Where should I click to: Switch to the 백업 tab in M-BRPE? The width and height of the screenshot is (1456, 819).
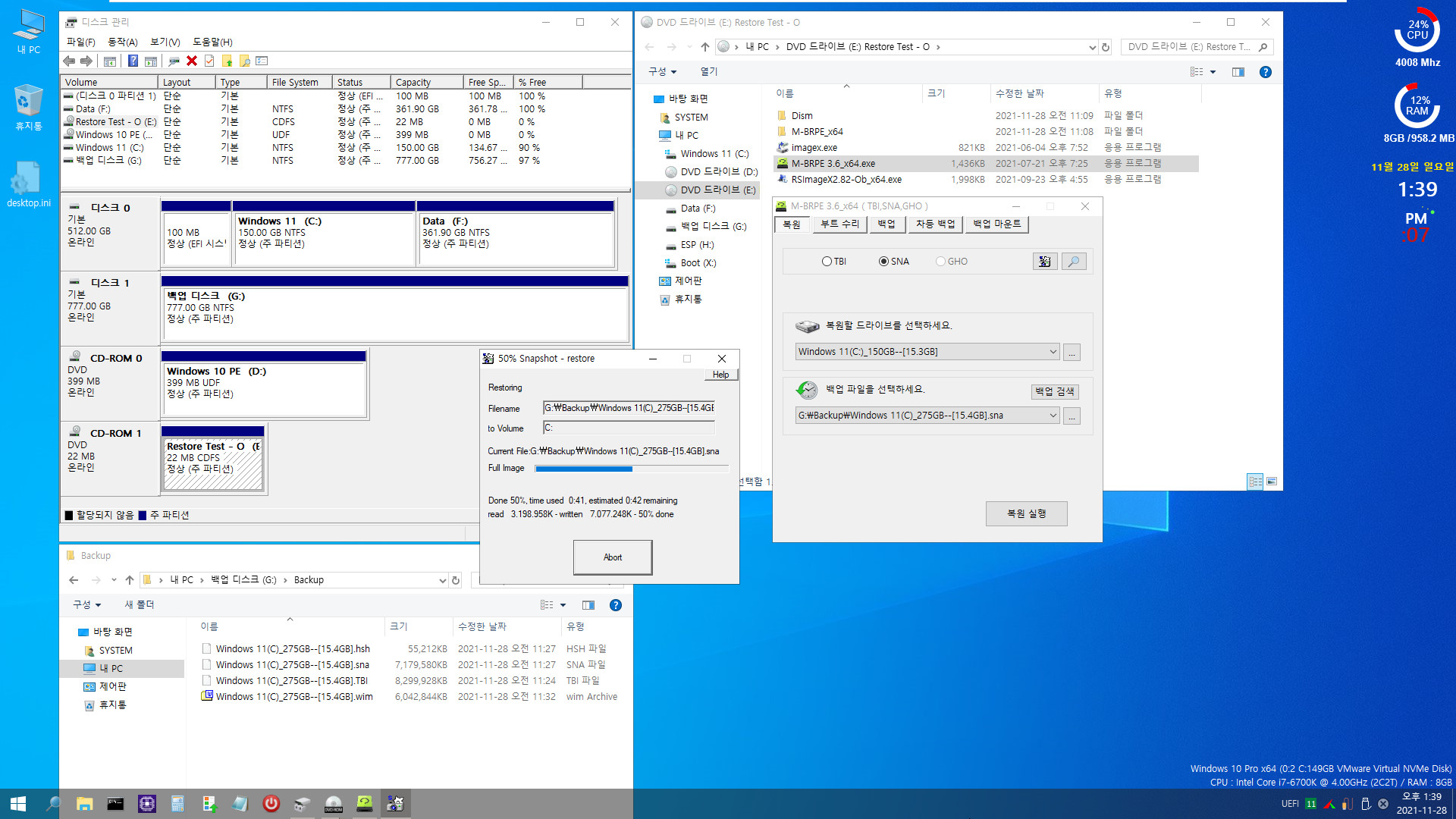point(886,224)
